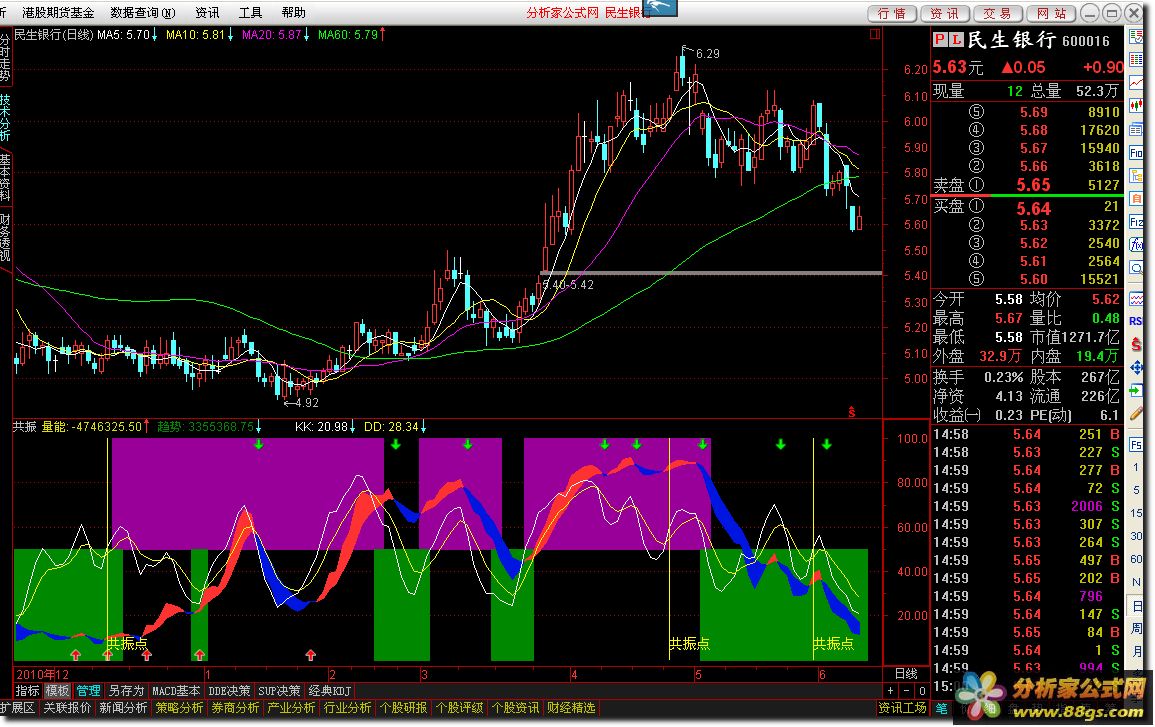Click the P icon beside stock name

coord(940,40)
